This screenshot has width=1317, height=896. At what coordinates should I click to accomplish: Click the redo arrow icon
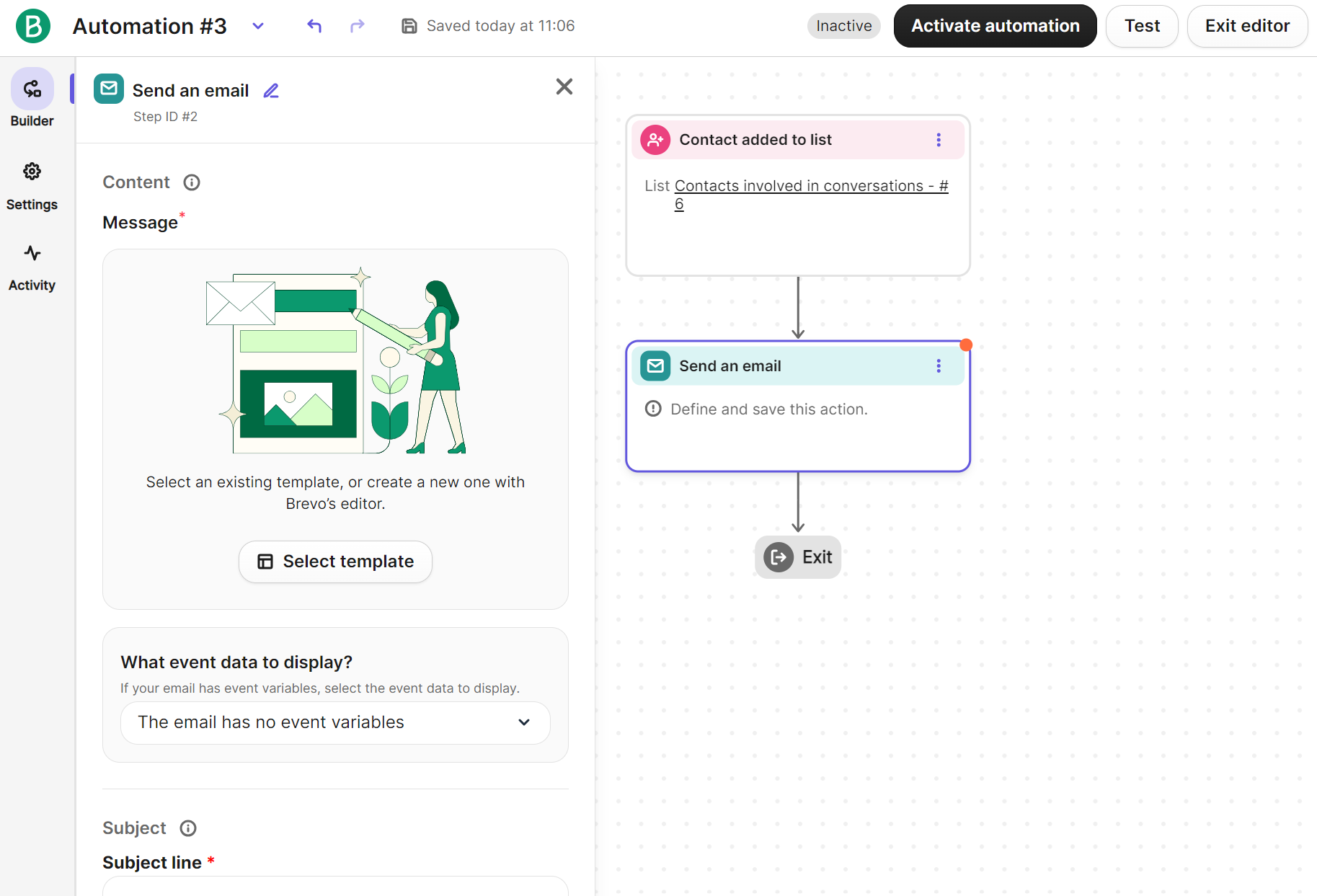pyautogui.click(x=357, y=27)
